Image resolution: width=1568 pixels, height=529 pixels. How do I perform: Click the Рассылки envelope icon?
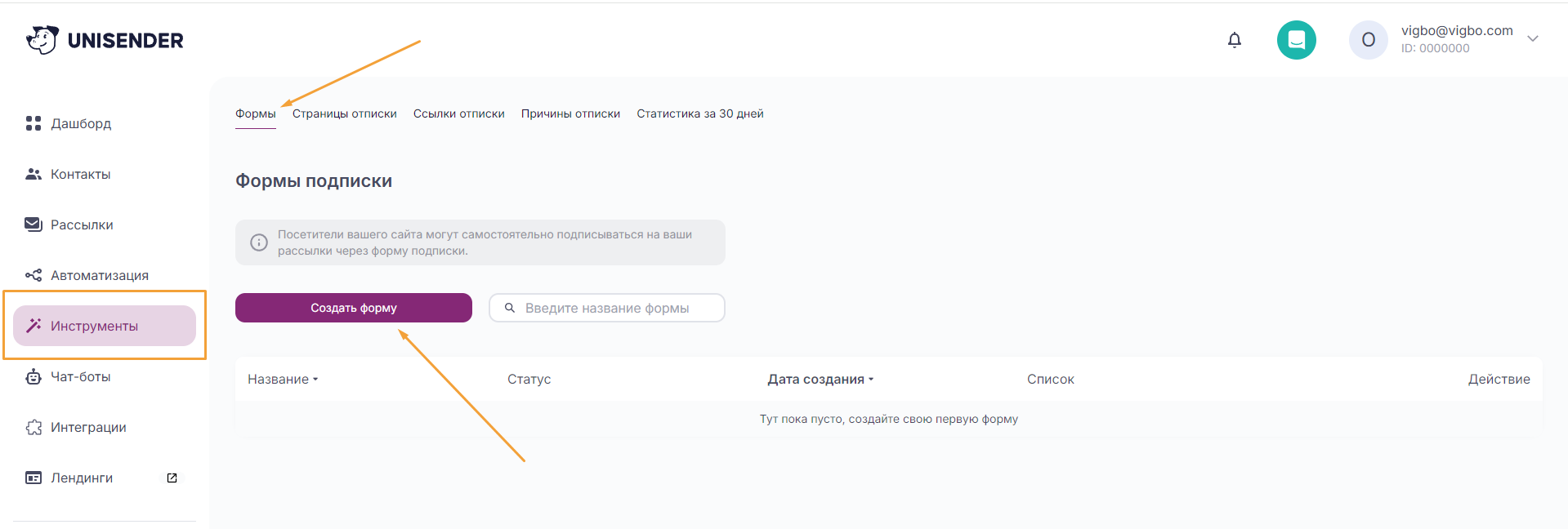[x=34, y=224]
